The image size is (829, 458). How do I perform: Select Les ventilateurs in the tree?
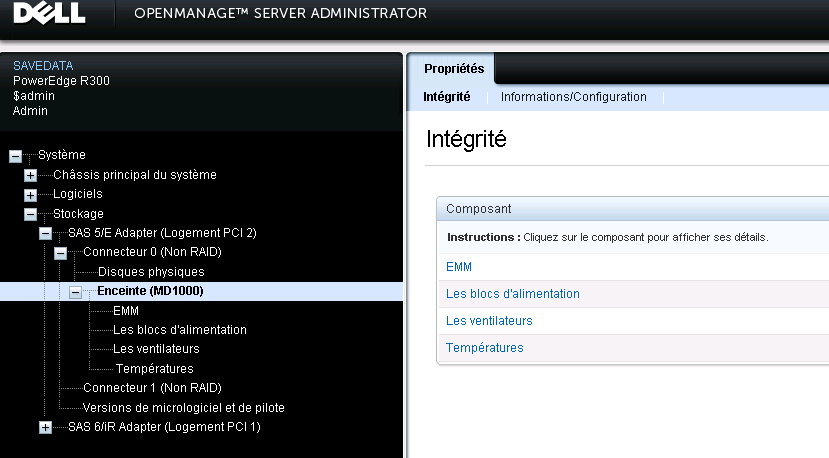click(156, 349)
